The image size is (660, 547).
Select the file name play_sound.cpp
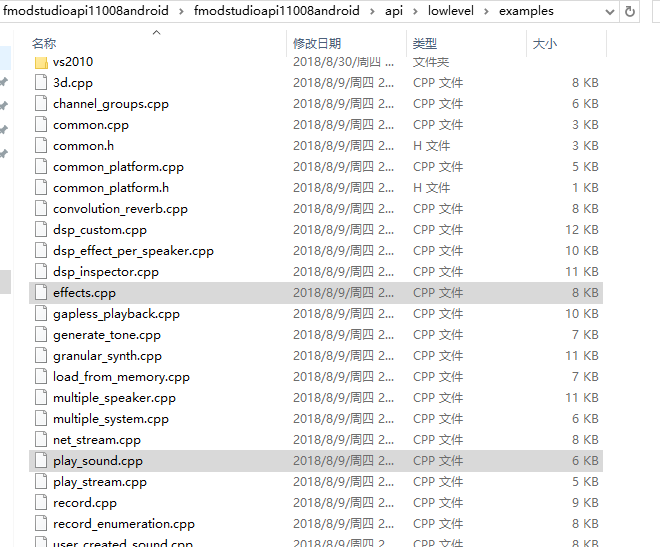click(98, 462)
